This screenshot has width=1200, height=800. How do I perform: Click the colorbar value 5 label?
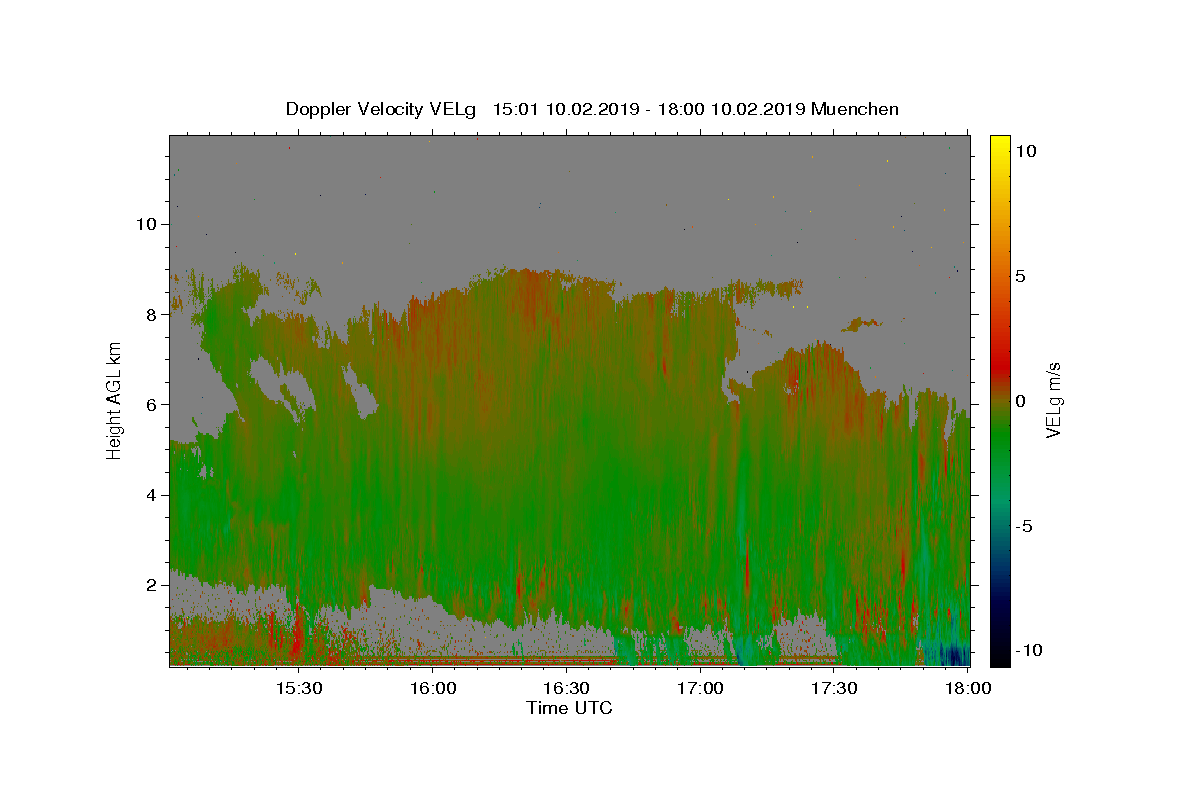tap(1020, 276)
